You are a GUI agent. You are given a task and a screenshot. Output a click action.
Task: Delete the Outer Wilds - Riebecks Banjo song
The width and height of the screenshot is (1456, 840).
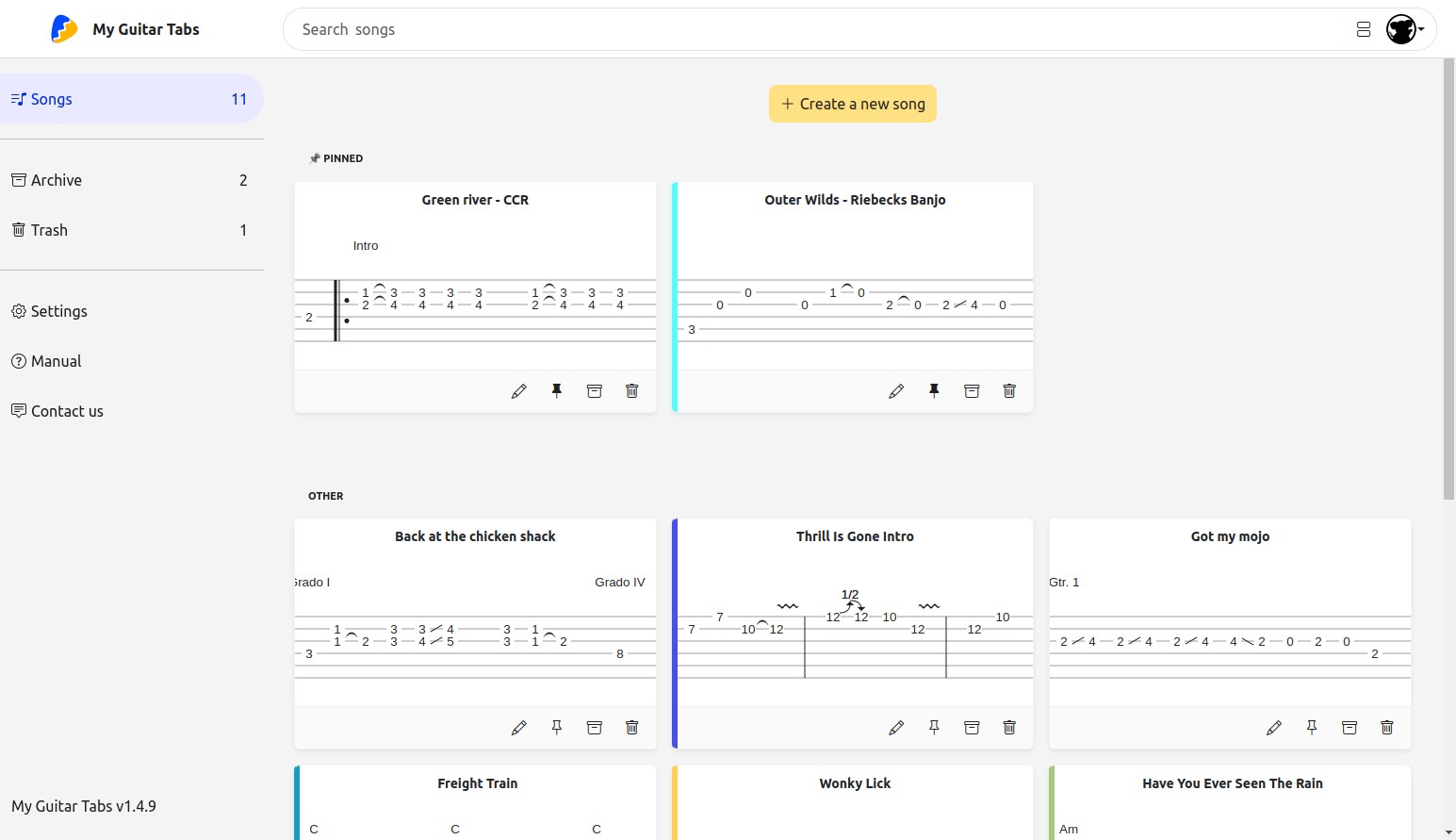click(1009, 391)
